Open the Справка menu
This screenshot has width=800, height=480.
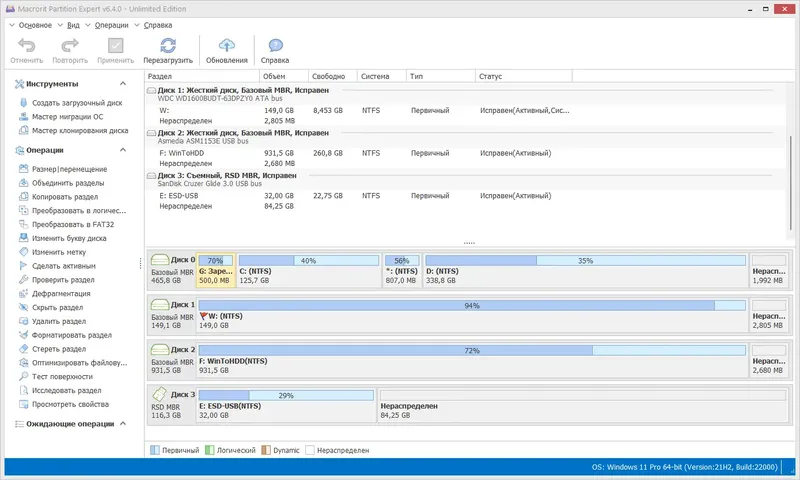click(158, 25)
